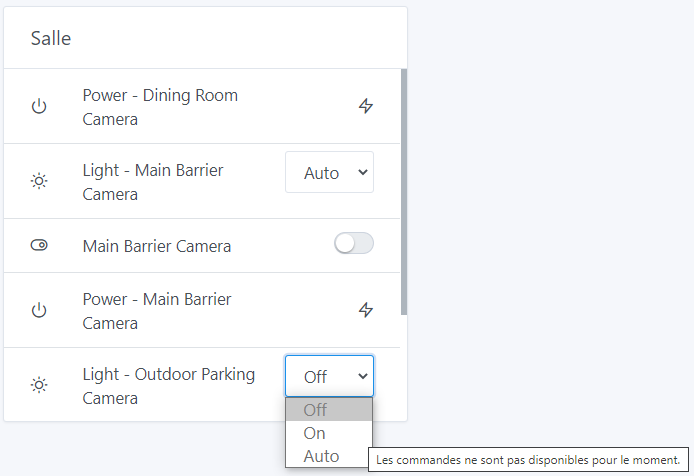Click the Power - Dining Room Camera label
Image resolution: width=694 pixels, height=476 pixels.
160,107
